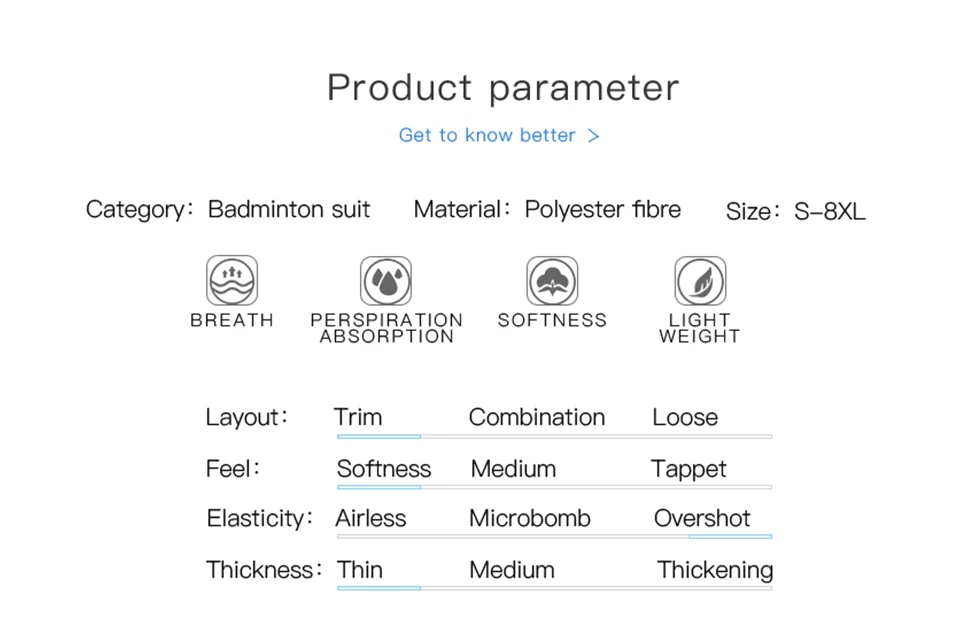This screenshot has width=960, height=641.
Task: Select Thickening thickness option
Action: click(x=714, y=571)
